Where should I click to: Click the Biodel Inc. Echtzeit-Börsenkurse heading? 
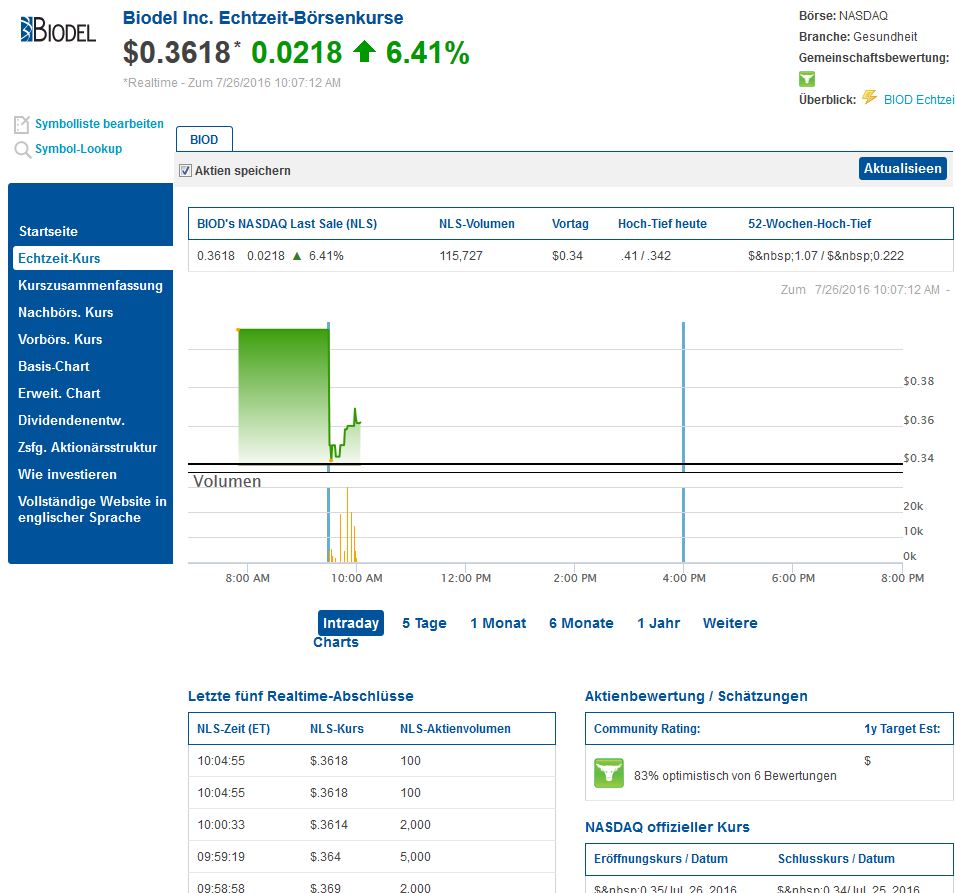(x=263, y=18)
